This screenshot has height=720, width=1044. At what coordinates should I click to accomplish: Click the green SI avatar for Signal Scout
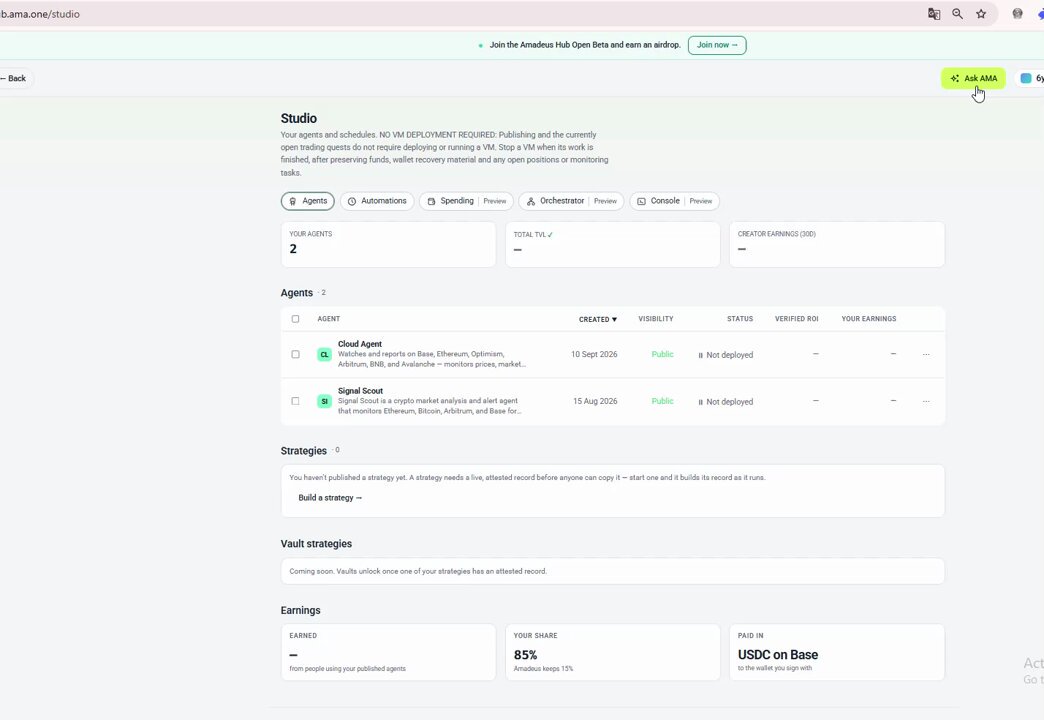pos(324,401)
